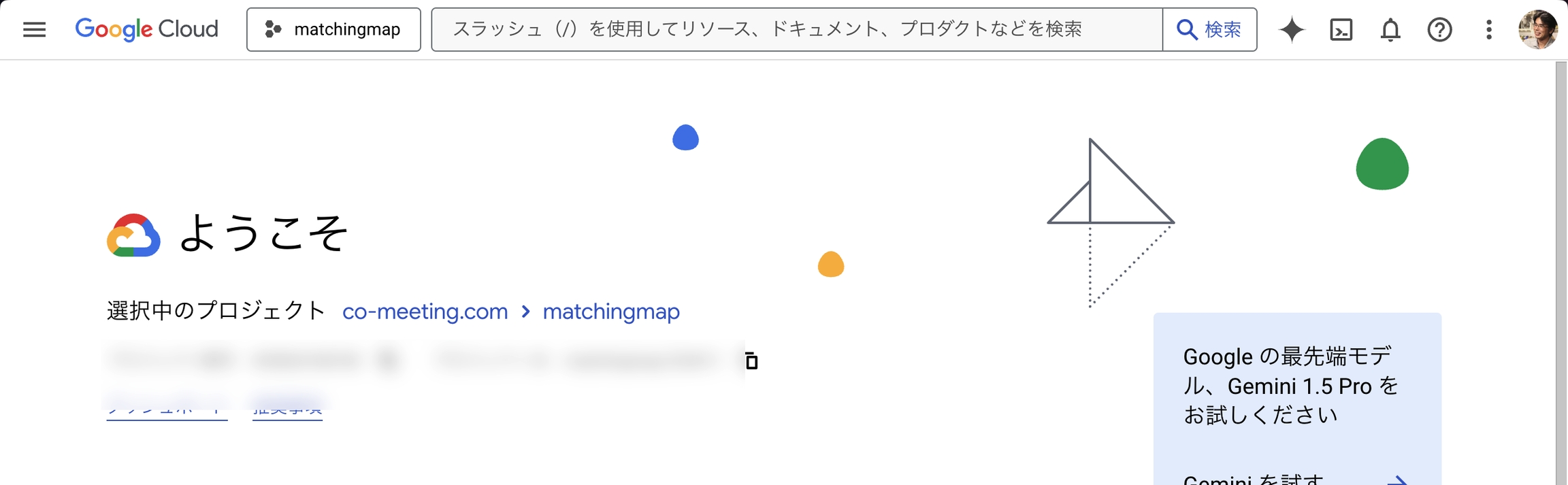
Task: Click the account profile avatar
Action: pos(1537,29)
